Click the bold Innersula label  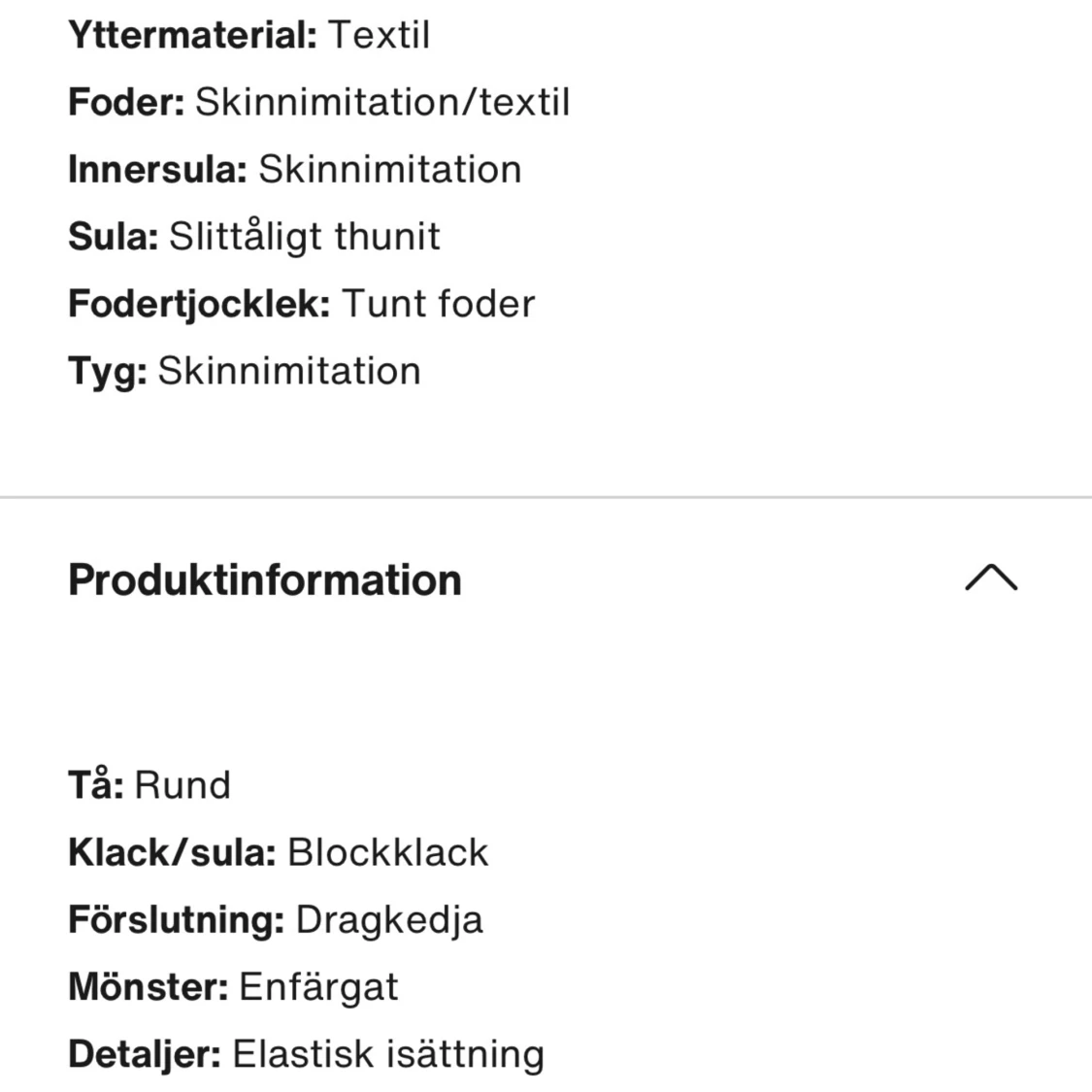click(x=158, y=169)
